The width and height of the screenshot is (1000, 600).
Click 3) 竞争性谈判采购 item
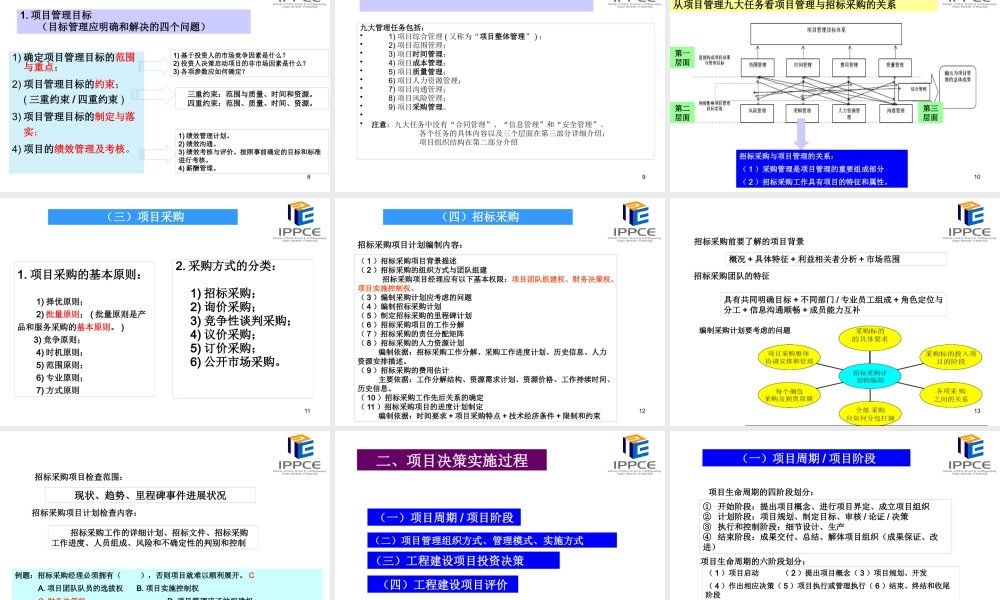click(x=240, y=321)
